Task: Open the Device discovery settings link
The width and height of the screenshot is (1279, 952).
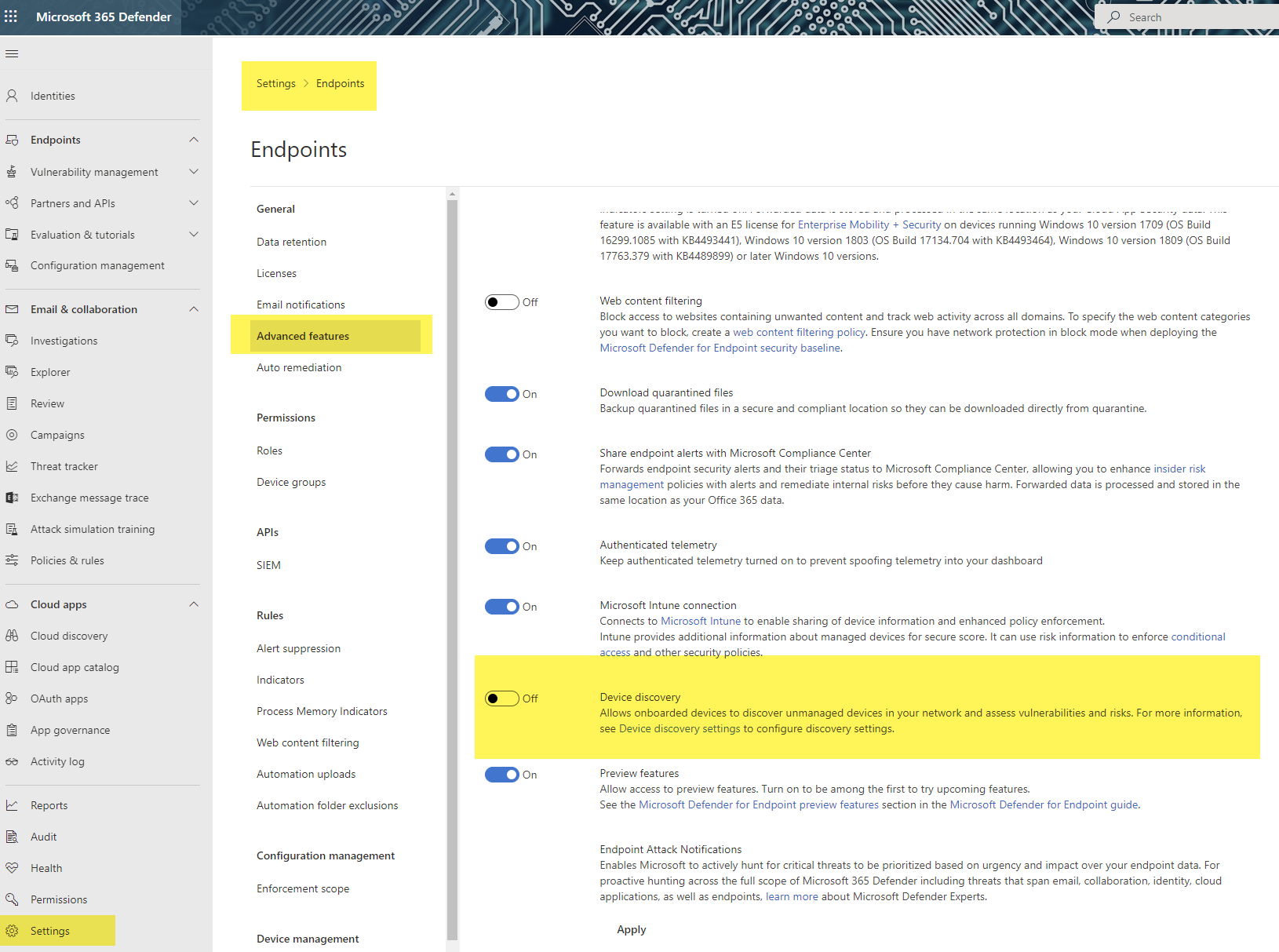Action: coord(680,728)
